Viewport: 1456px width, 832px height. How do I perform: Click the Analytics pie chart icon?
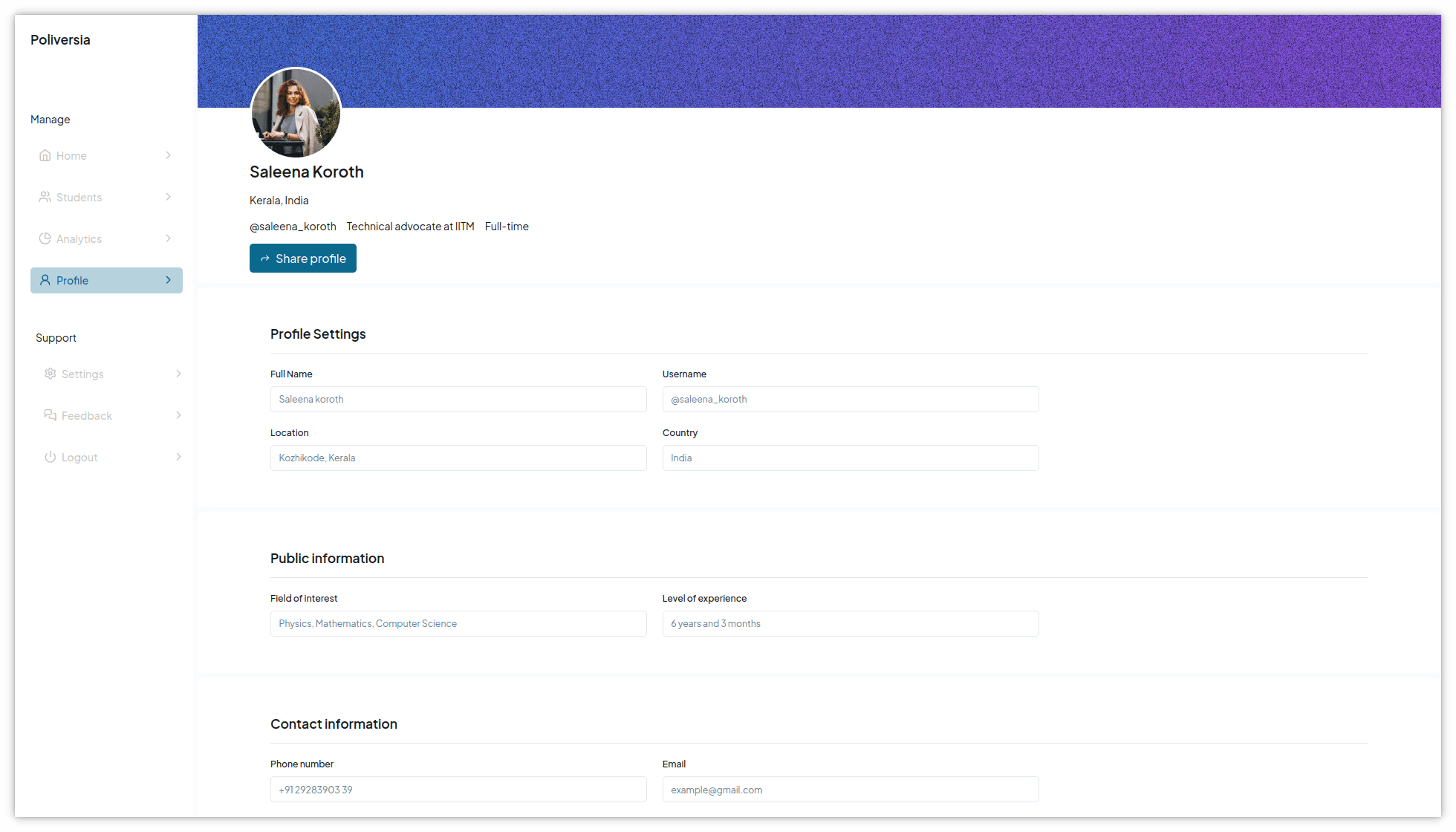[45, 238]
